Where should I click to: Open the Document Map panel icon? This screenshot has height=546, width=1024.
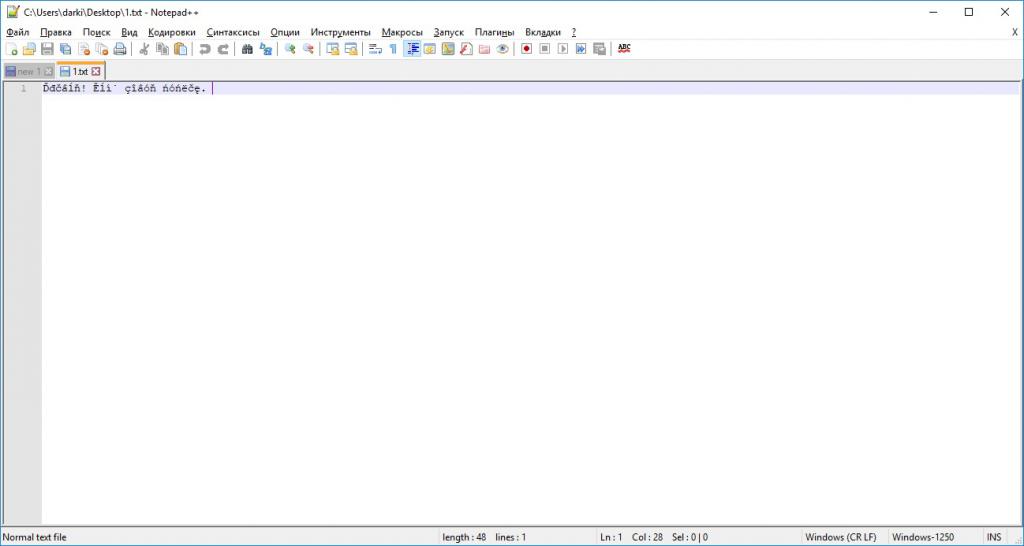click(x=448, y=49)
